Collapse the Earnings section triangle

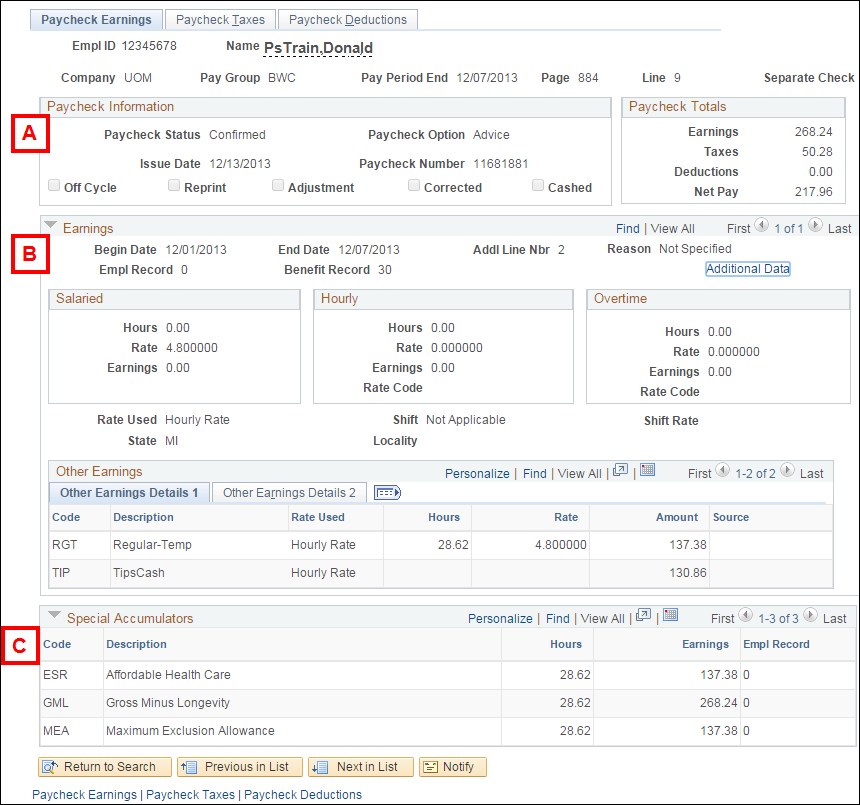[50, 228]
